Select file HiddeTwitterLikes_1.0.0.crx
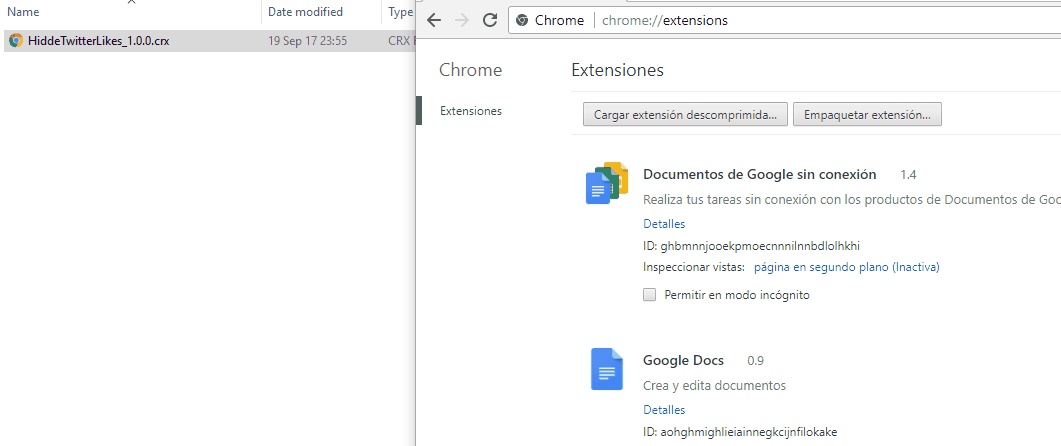 pos(99,41)
